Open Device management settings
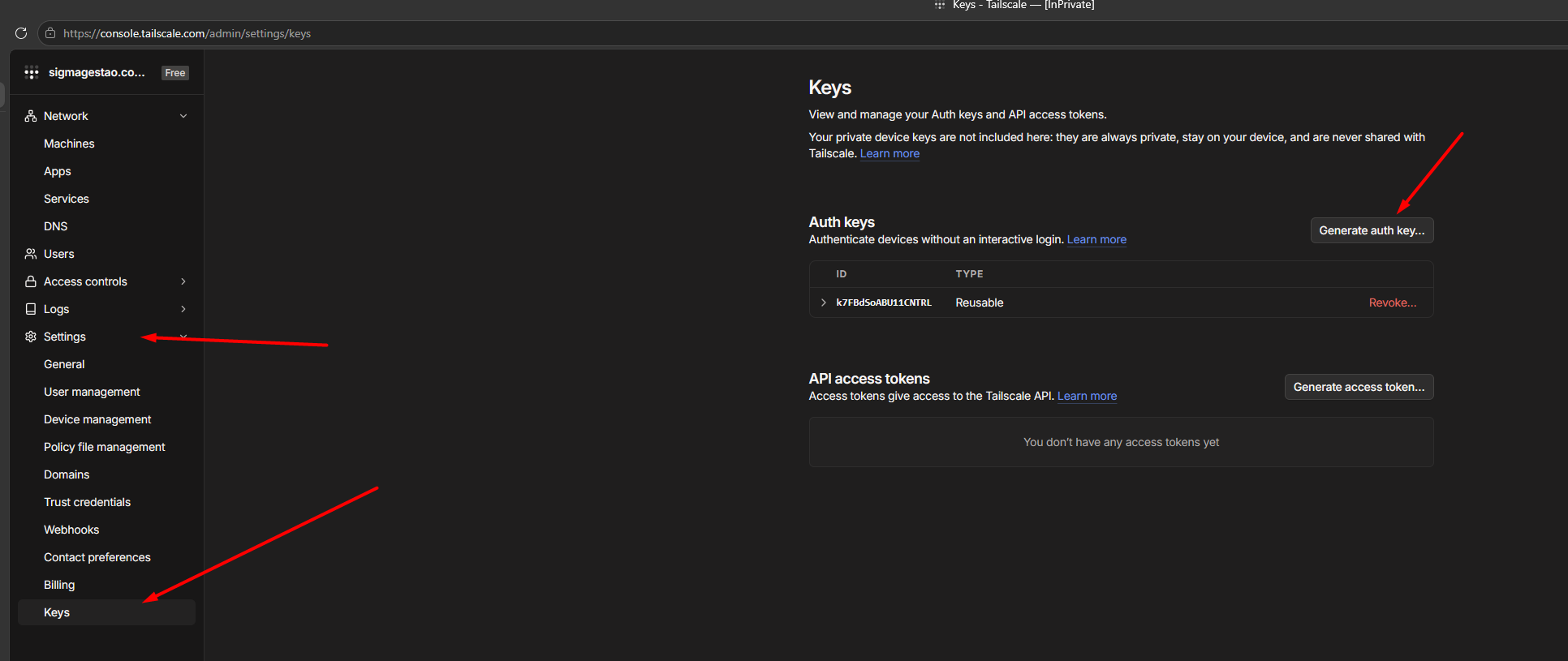The height and width of the screenshot is (661, 1568). pyautogui.click(x=97, y=419)
